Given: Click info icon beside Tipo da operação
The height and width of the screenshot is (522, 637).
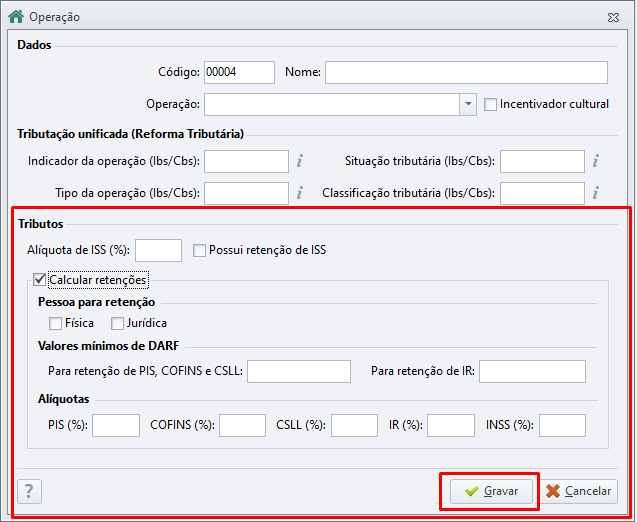Looking at the screenshot, I should pyautogui.click(x=299, y=193).
